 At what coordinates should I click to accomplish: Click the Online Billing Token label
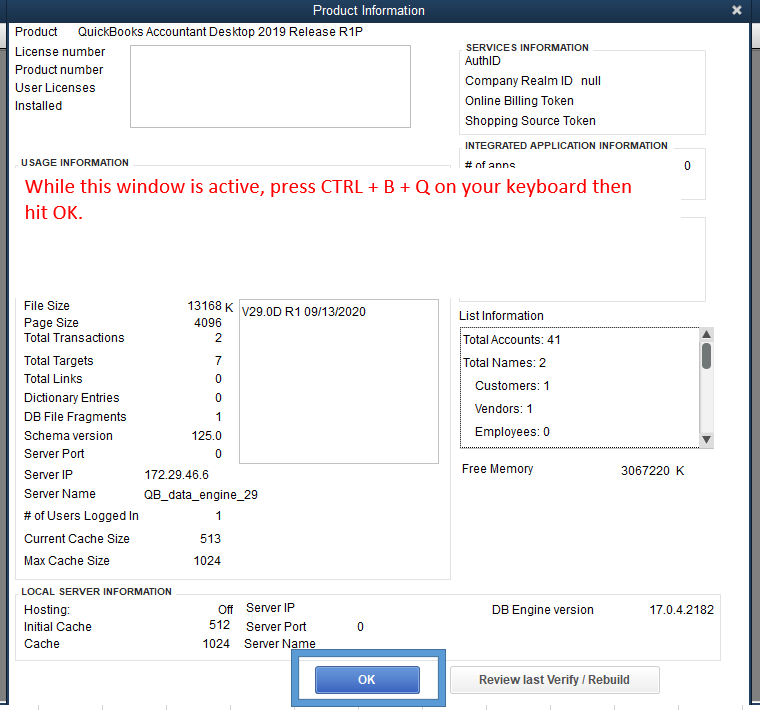(x=519, y=101)
